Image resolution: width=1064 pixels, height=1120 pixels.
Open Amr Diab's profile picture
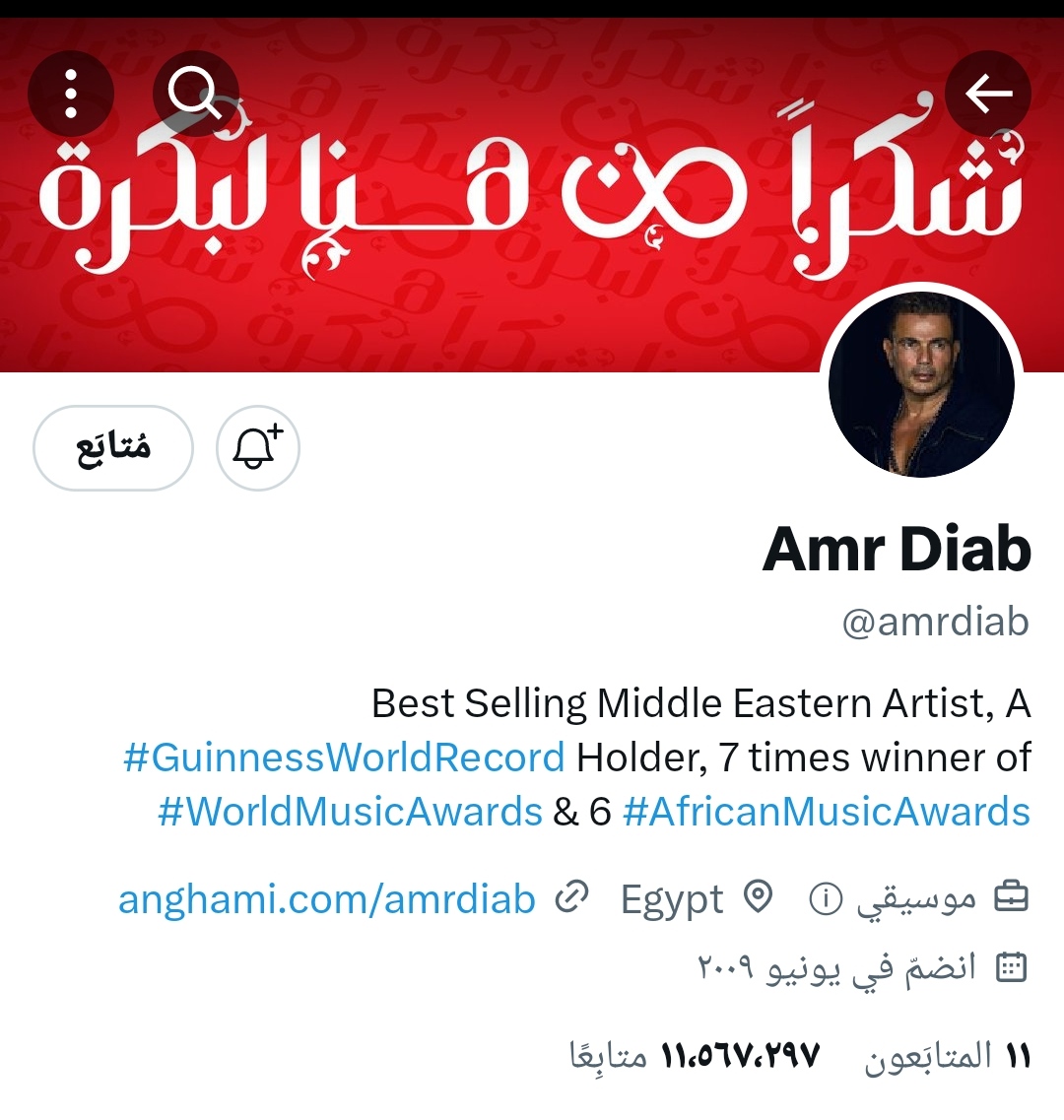921,384
